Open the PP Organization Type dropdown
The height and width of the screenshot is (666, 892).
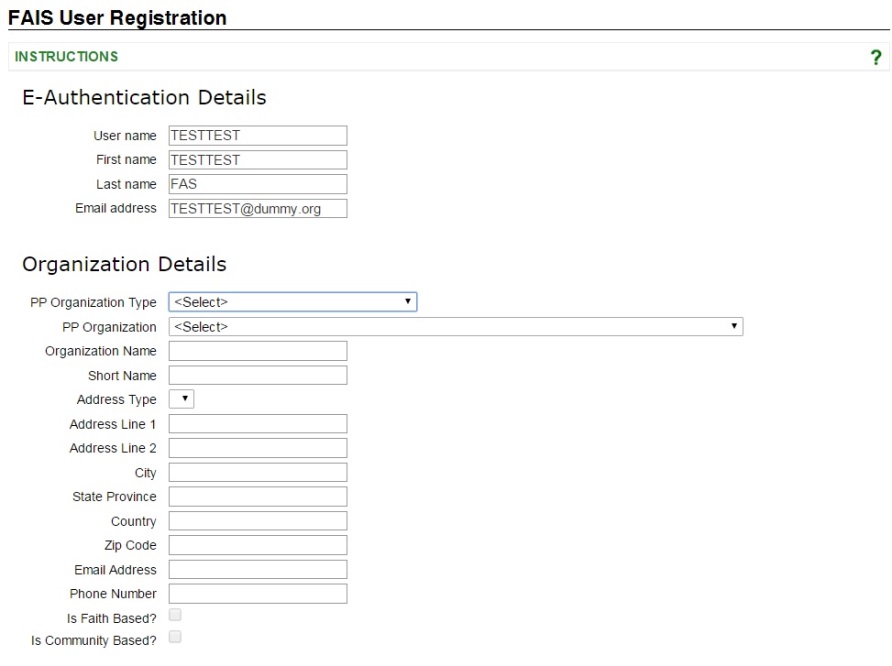click(292, 302)
